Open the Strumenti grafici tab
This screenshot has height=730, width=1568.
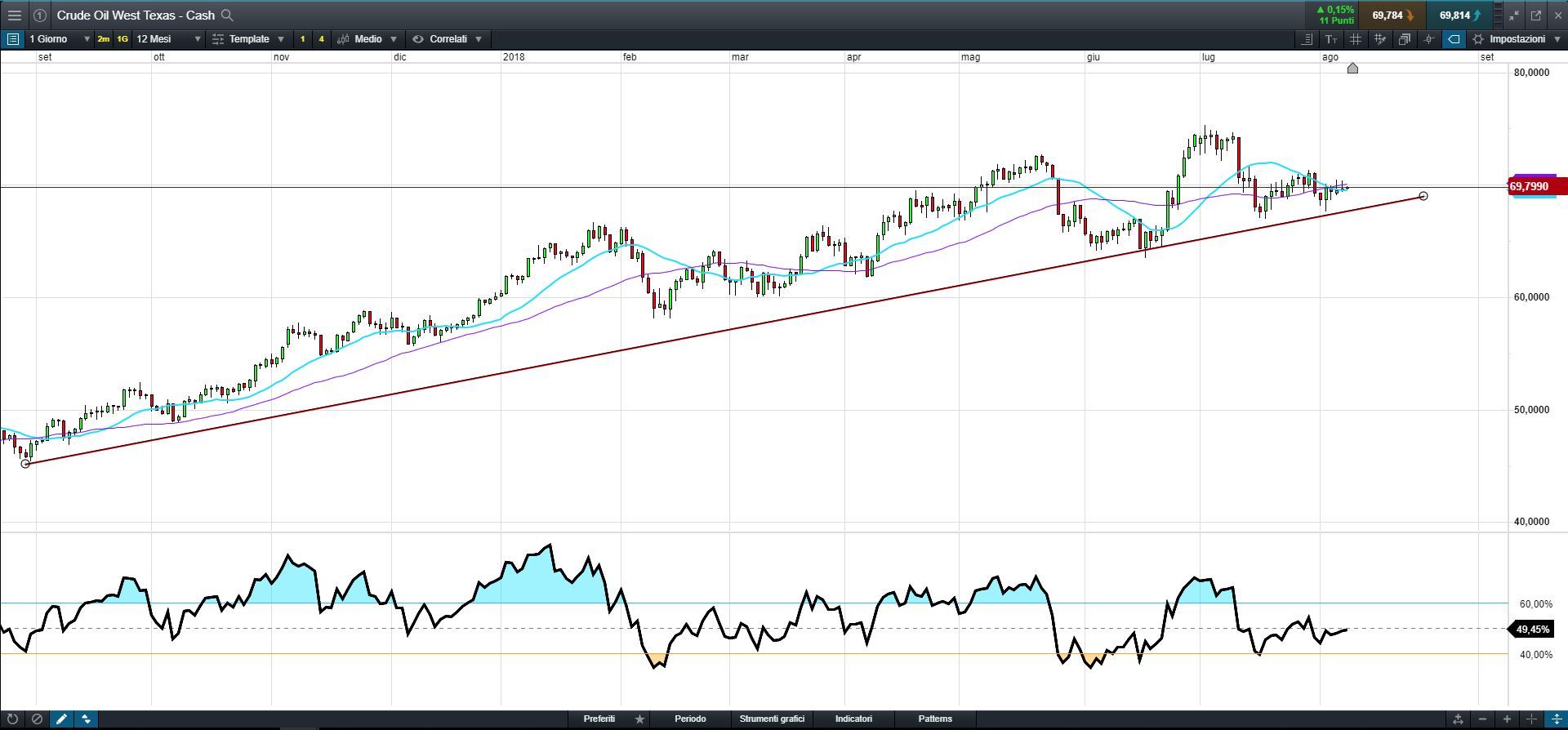coord(772,719)
